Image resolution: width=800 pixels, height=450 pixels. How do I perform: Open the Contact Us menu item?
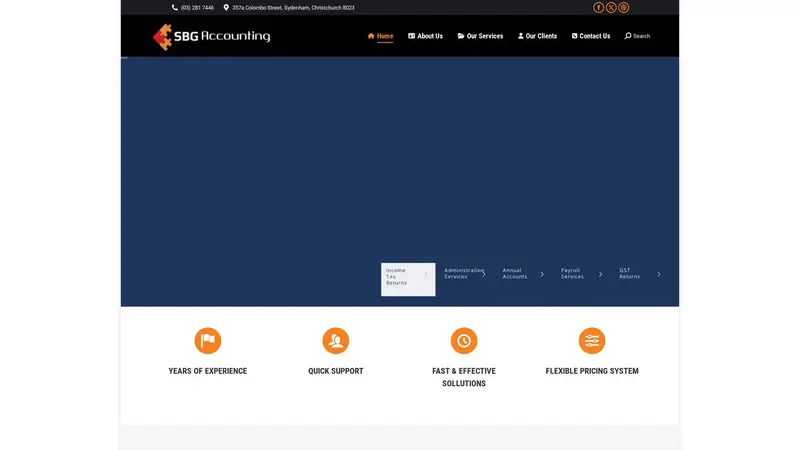[591, 36]
